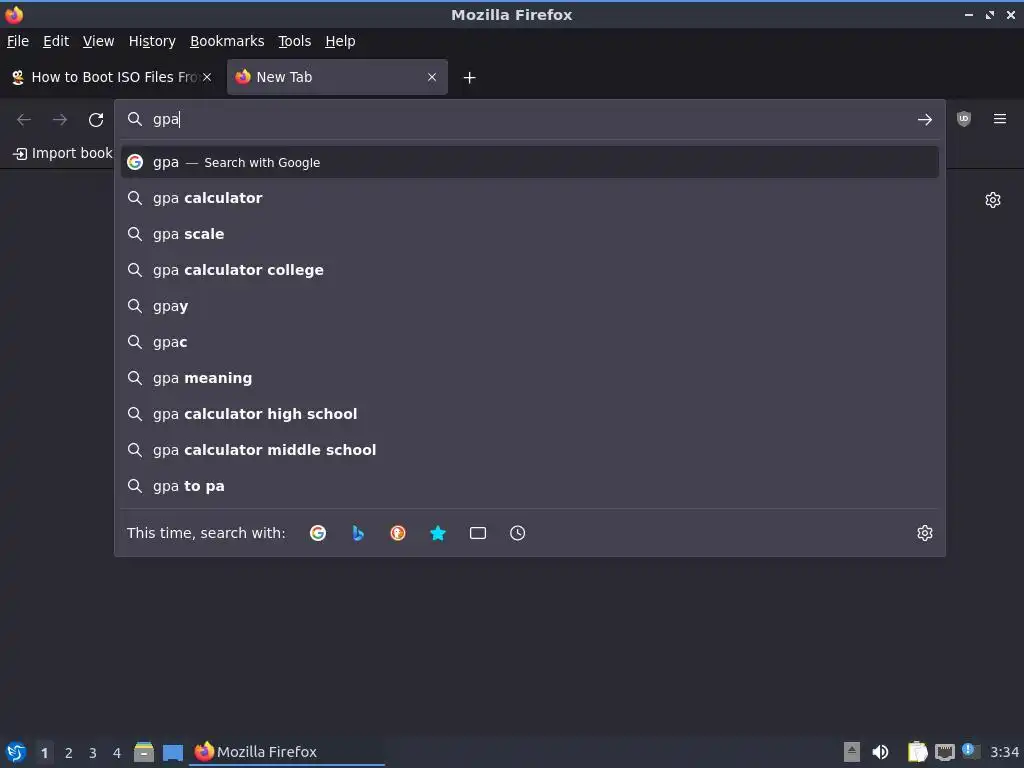Choose suggestion gpa scale

tap(530, 234)
